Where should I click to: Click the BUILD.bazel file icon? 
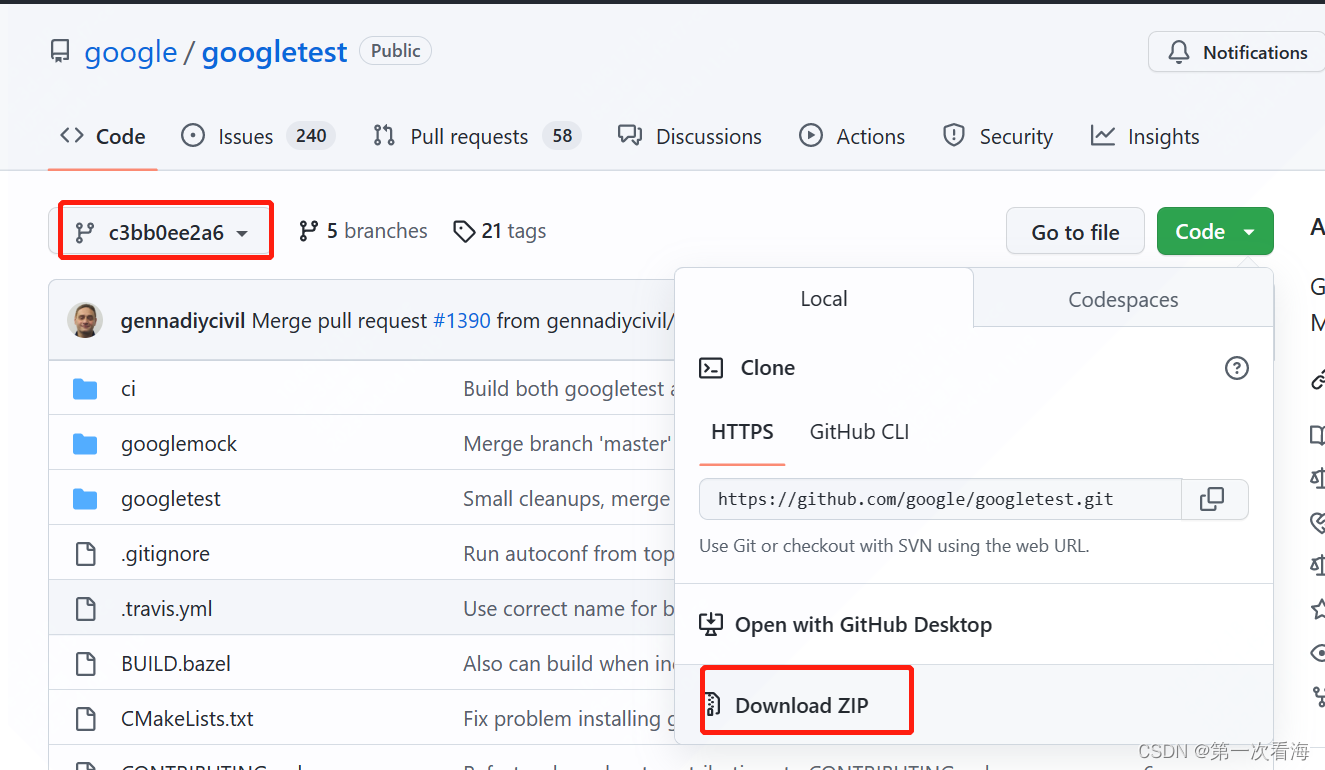click(x=86, y=663)
